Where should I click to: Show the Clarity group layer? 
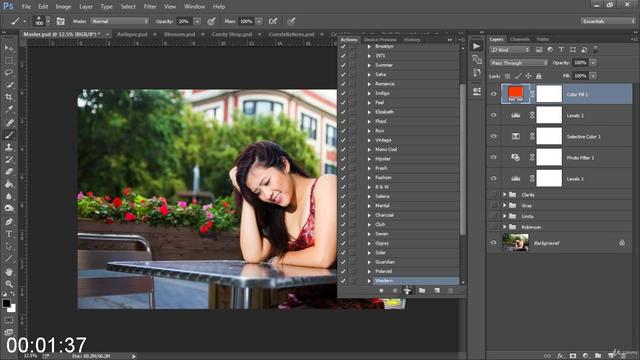[493, 195]
